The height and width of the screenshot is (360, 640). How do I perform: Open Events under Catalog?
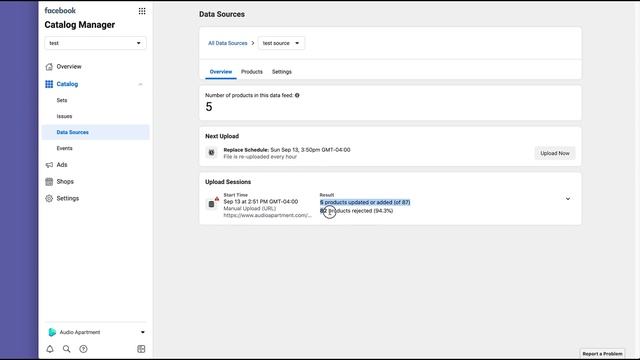[x=64, y=148]
